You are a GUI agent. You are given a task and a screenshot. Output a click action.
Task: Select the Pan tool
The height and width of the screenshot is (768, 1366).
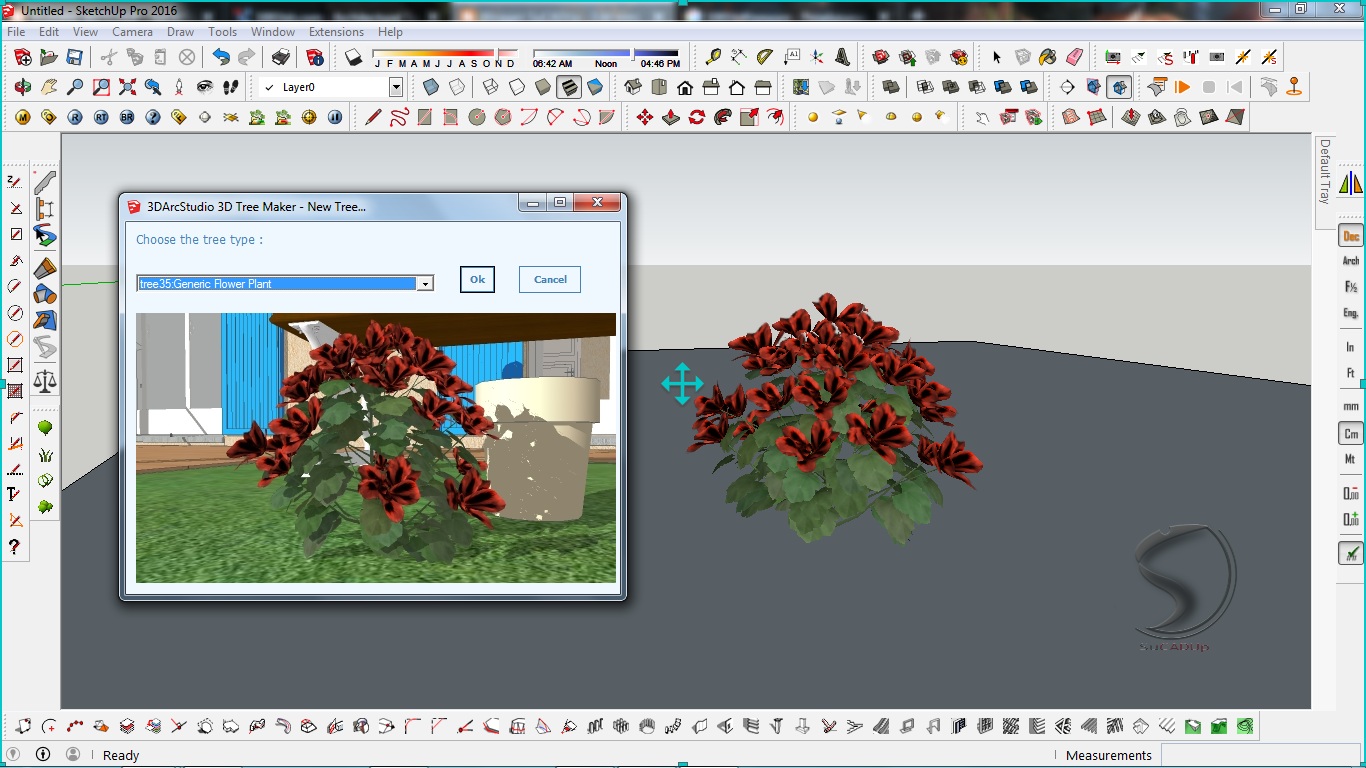(x=49, y=87)
